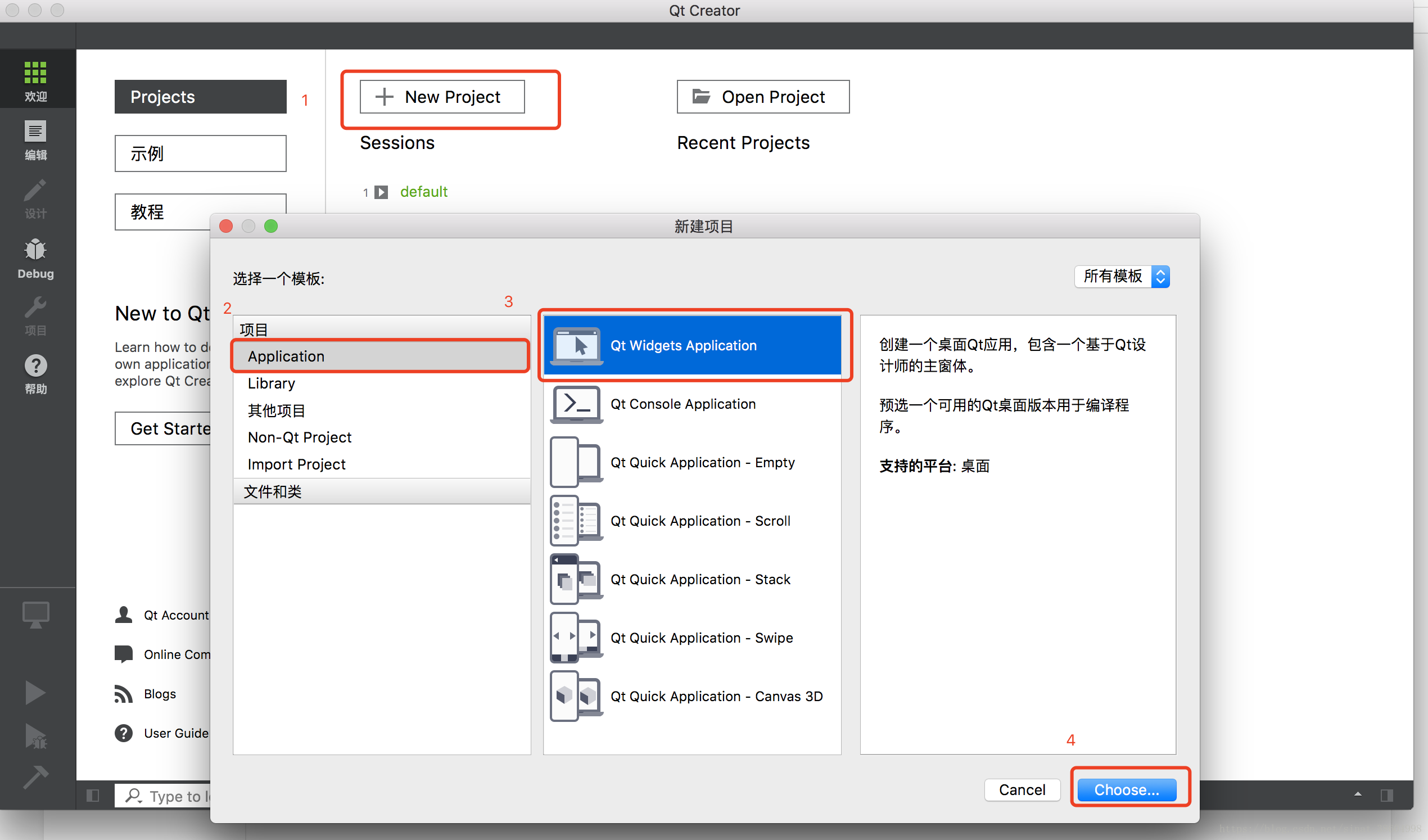
Task: Click the 项目 section header
Action: 381,329
